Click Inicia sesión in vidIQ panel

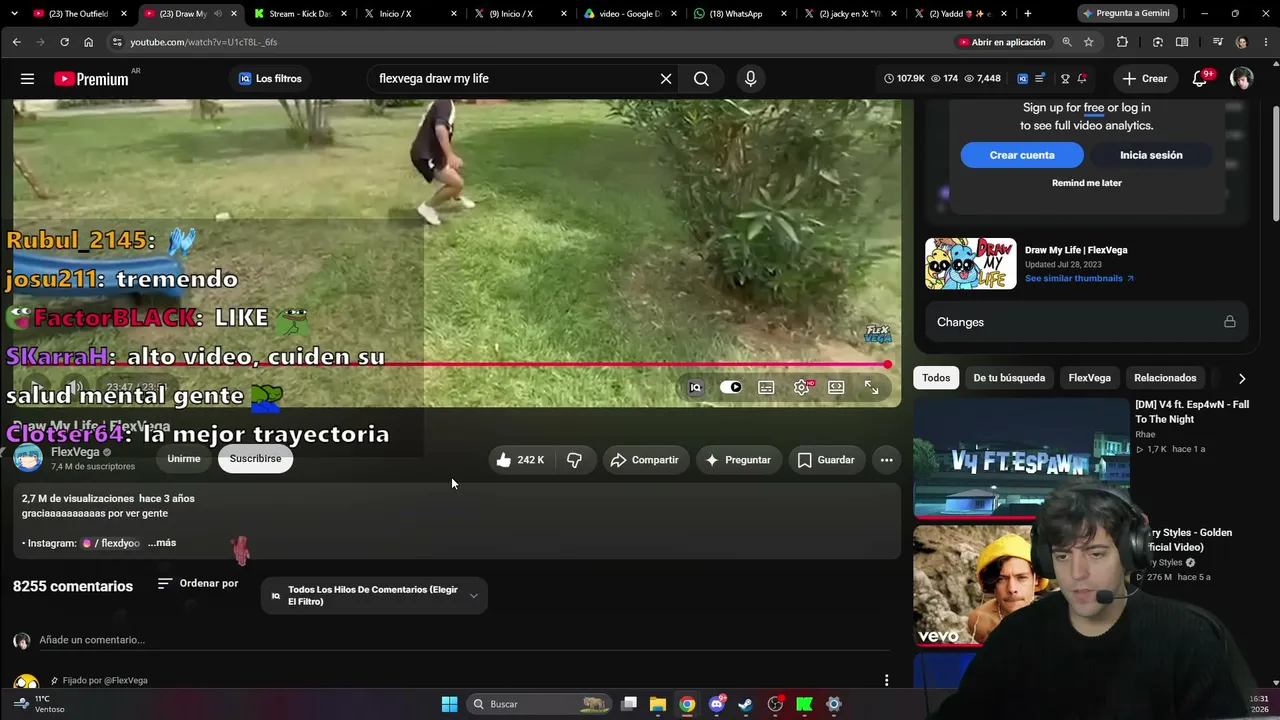click(x=1151, y=155)
